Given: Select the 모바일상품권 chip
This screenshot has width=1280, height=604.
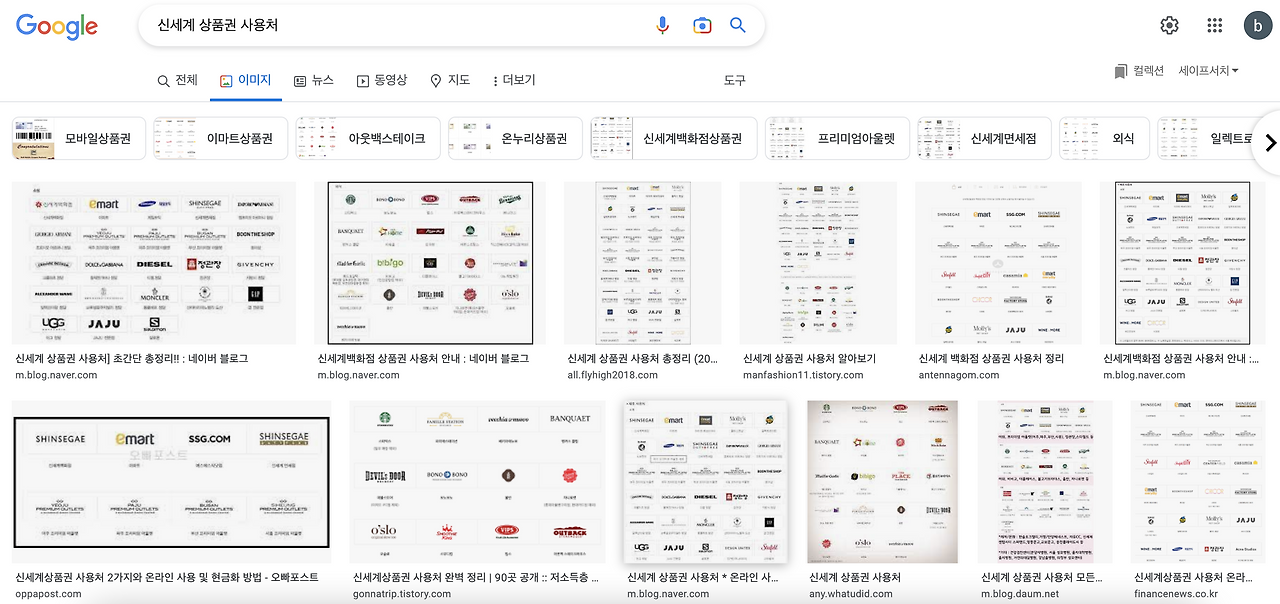Looking at the screenshot, I should click(78, 138).
